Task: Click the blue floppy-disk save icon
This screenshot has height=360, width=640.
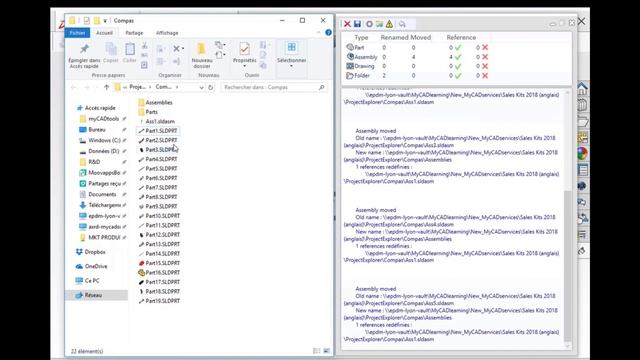Action: (x=358, y=24)
